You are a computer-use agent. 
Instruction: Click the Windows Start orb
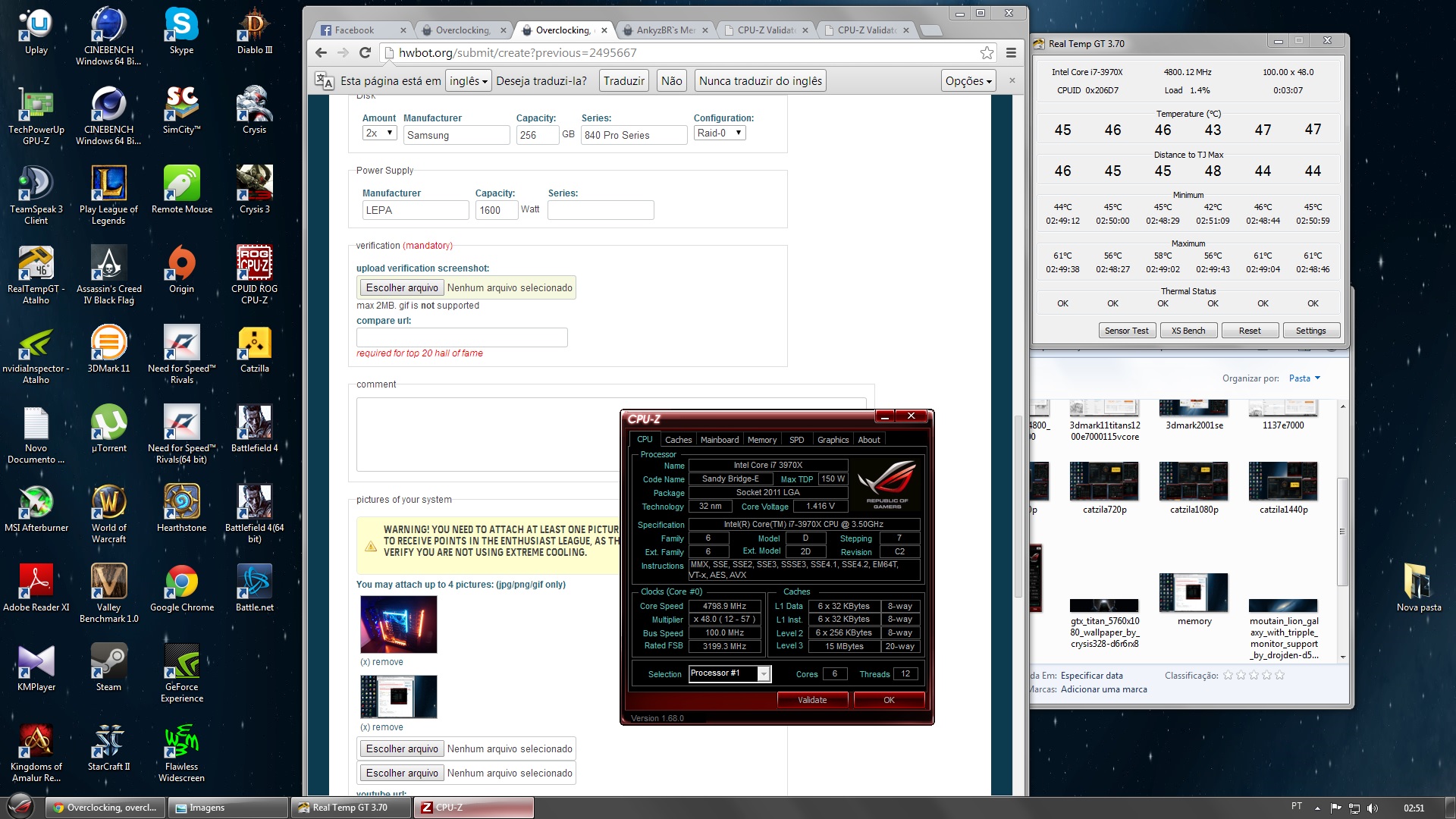20,805
